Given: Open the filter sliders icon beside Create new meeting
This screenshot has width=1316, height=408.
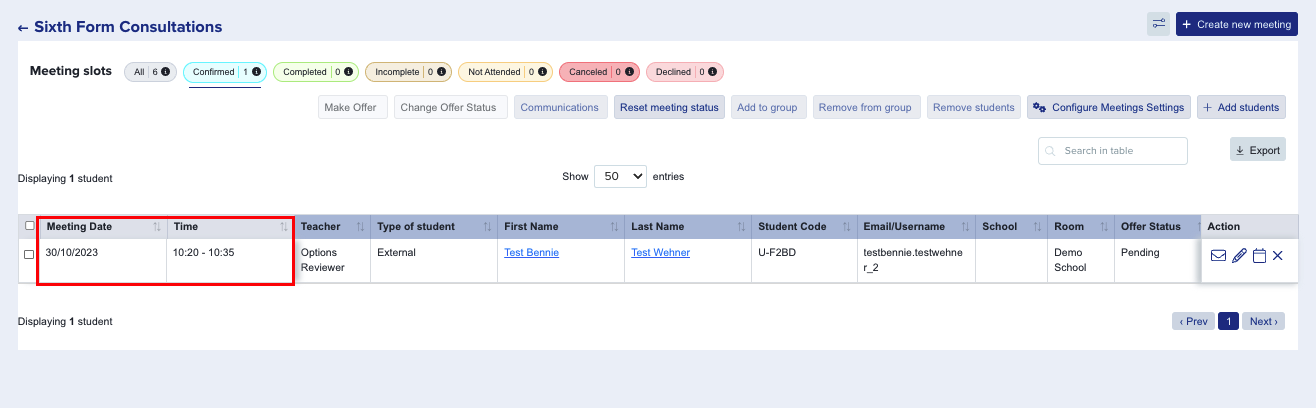Looking at the screenshot, I should (1159, 24).
